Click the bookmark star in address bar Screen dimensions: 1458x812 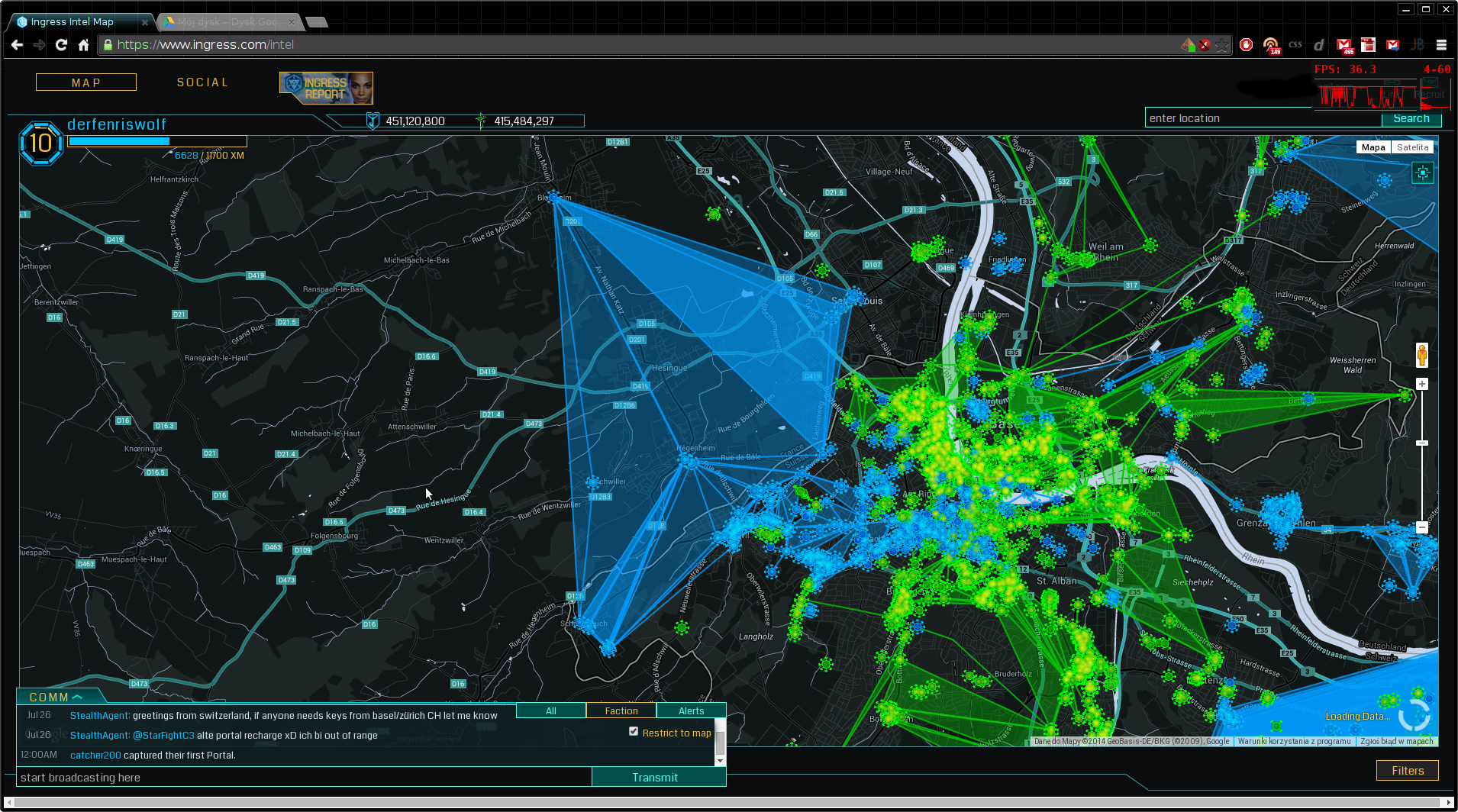(1222, 45)
